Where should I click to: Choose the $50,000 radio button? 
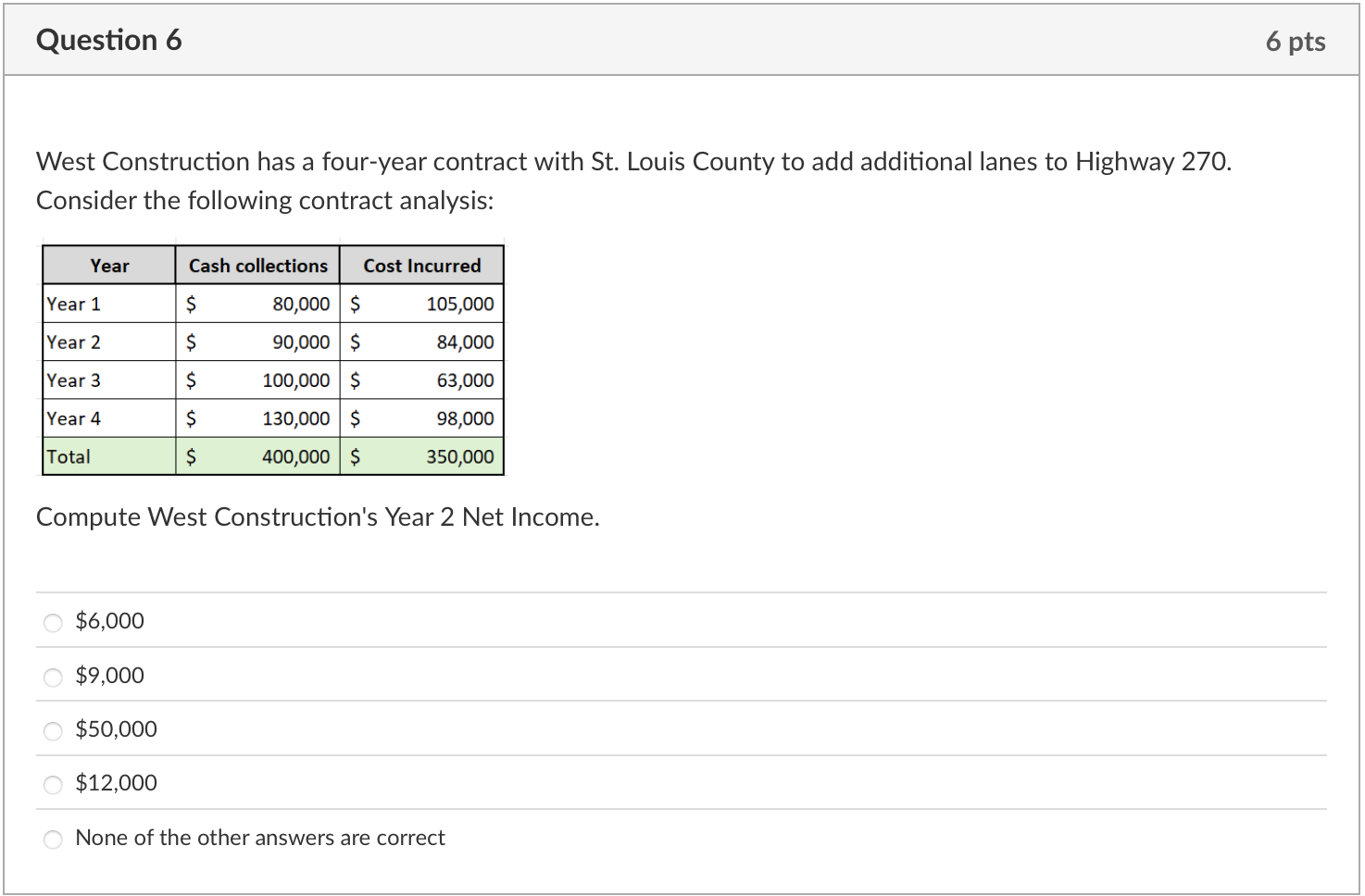[x=54, y=731]
